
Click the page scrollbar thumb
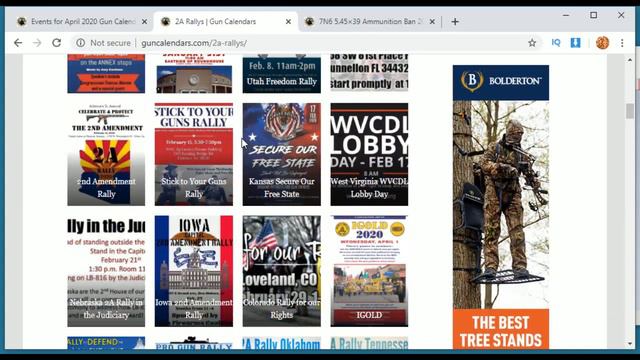pyautogui.click(x=630, y=111)
